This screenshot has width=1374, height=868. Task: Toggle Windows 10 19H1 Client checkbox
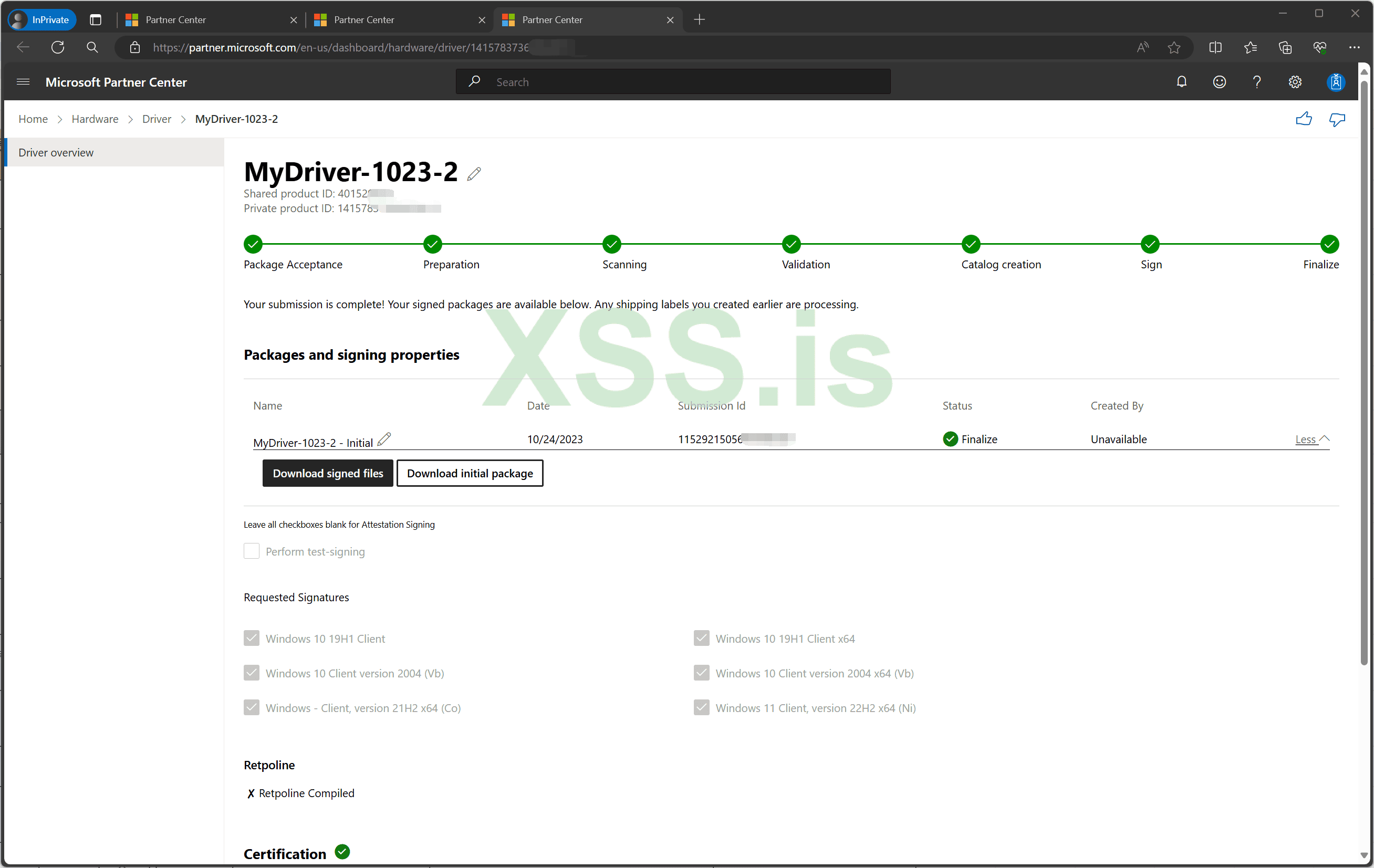[x=252, y=638]
